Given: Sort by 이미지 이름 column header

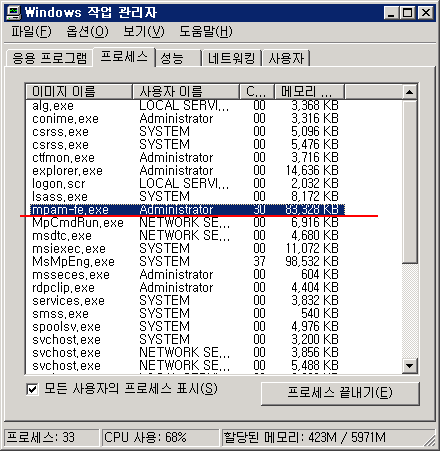Looking at the screenshot, I should [x=79, y=91].
